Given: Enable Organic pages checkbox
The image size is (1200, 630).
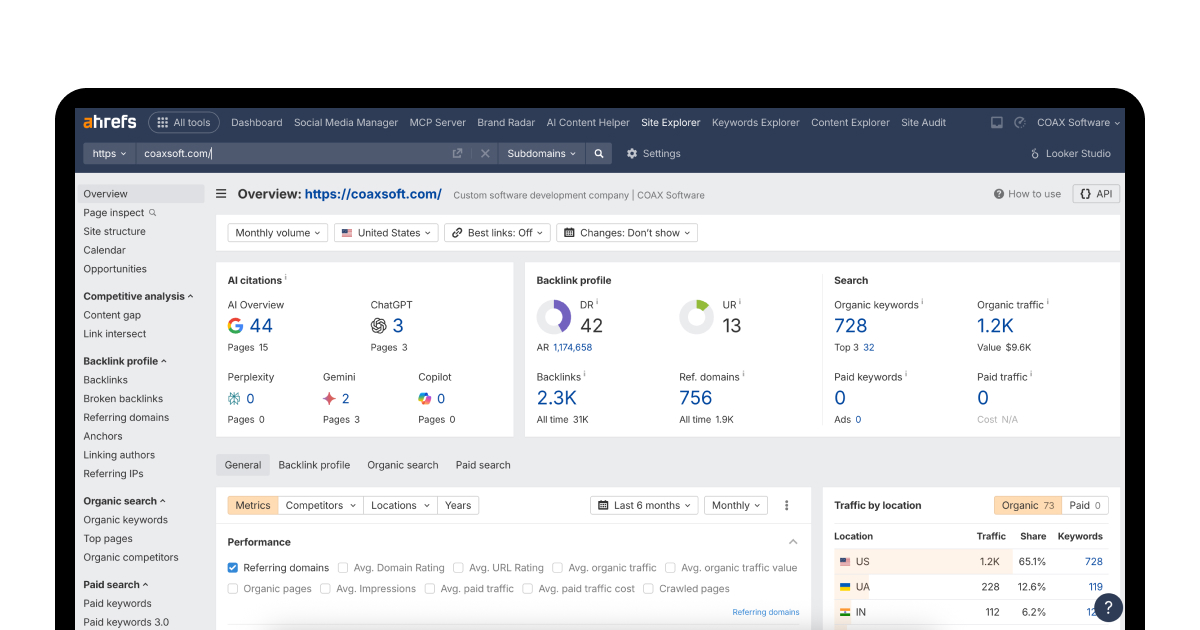Looking at the screenshot, I should 233,589.
